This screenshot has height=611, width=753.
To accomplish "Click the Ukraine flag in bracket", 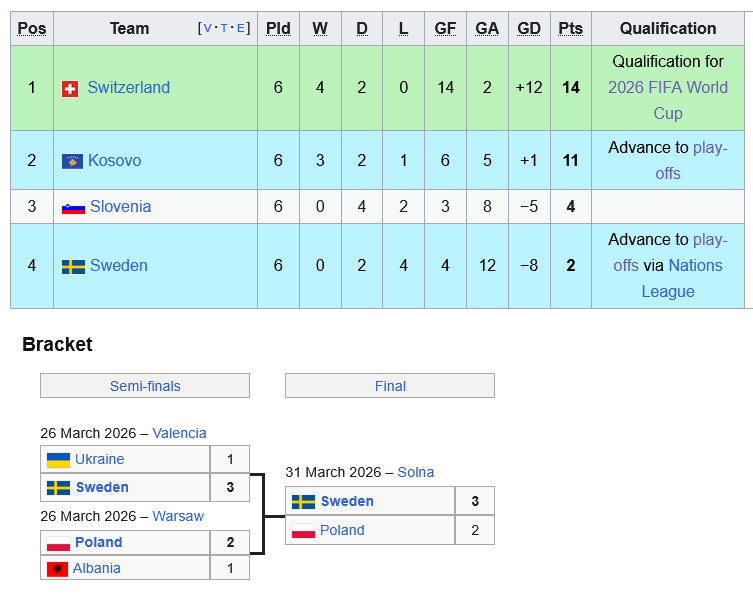I will coord(58,460).
